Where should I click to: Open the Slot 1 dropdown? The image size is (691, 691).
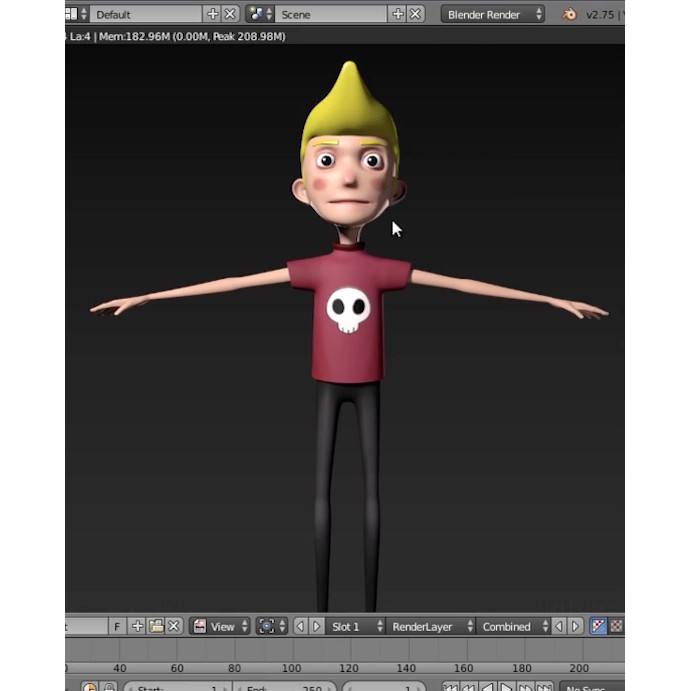(357, 626)
